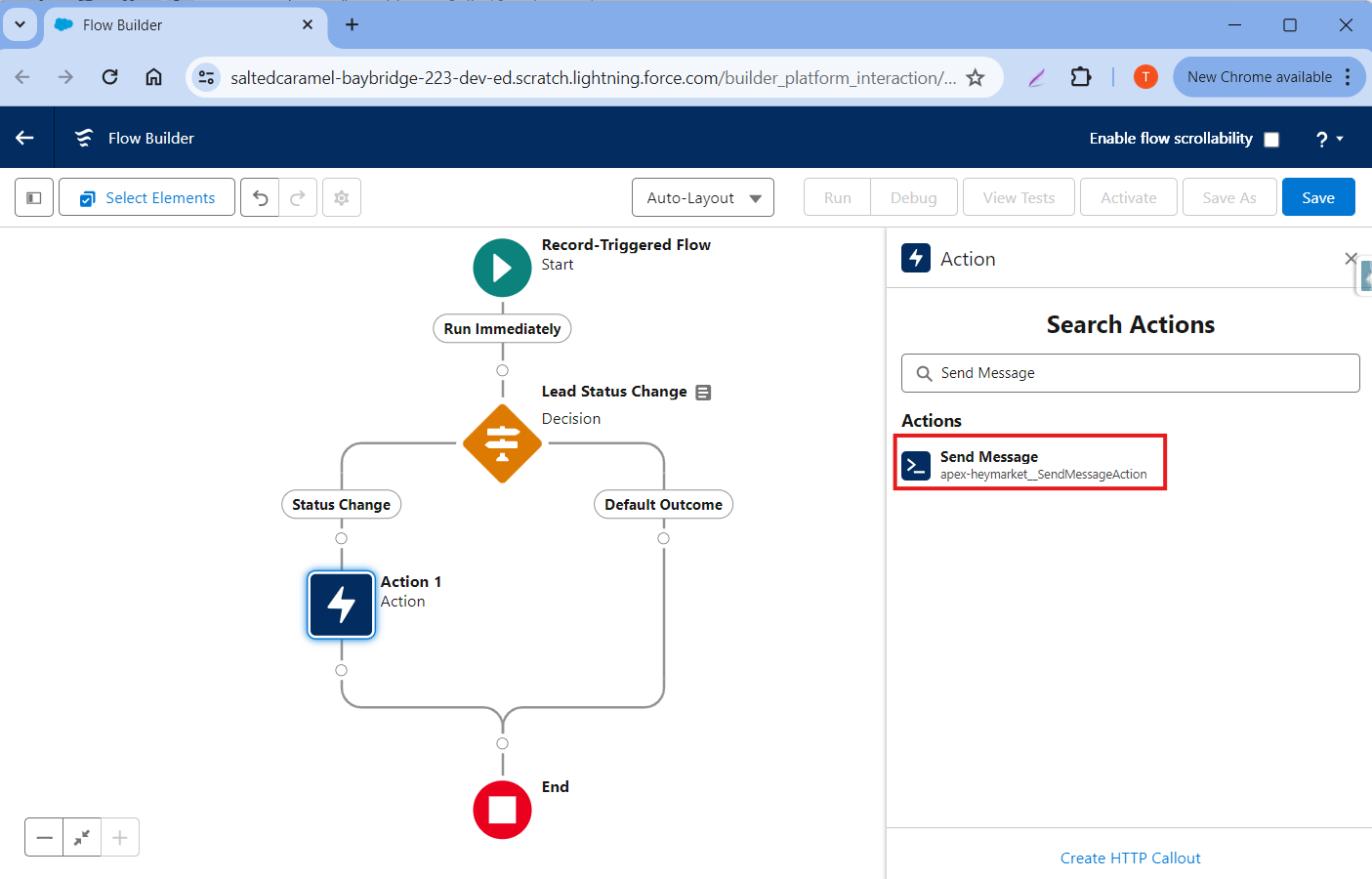Click the Save As button

click(x=1229, y=197)
